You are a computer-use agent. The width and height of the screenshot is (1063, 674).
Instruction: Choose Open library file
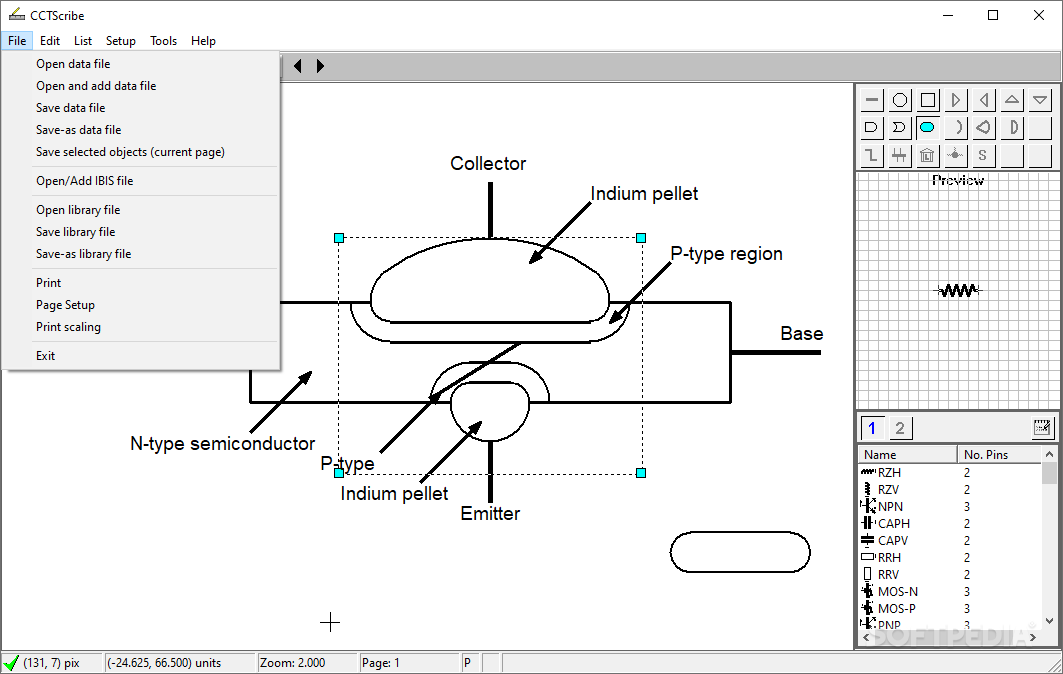coord(141,210)
